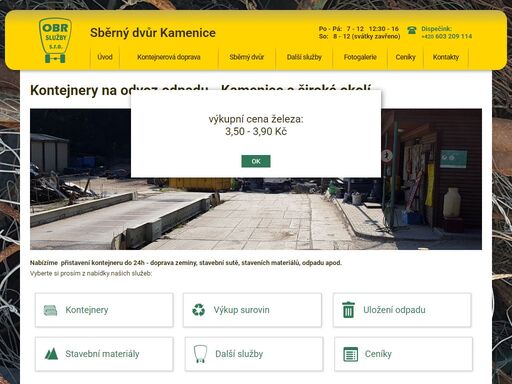Image resolution: width=512 pixels, height=384 pixels.
Task: Click the telephone icon near Dispečink
Action: tap(412, 30)
